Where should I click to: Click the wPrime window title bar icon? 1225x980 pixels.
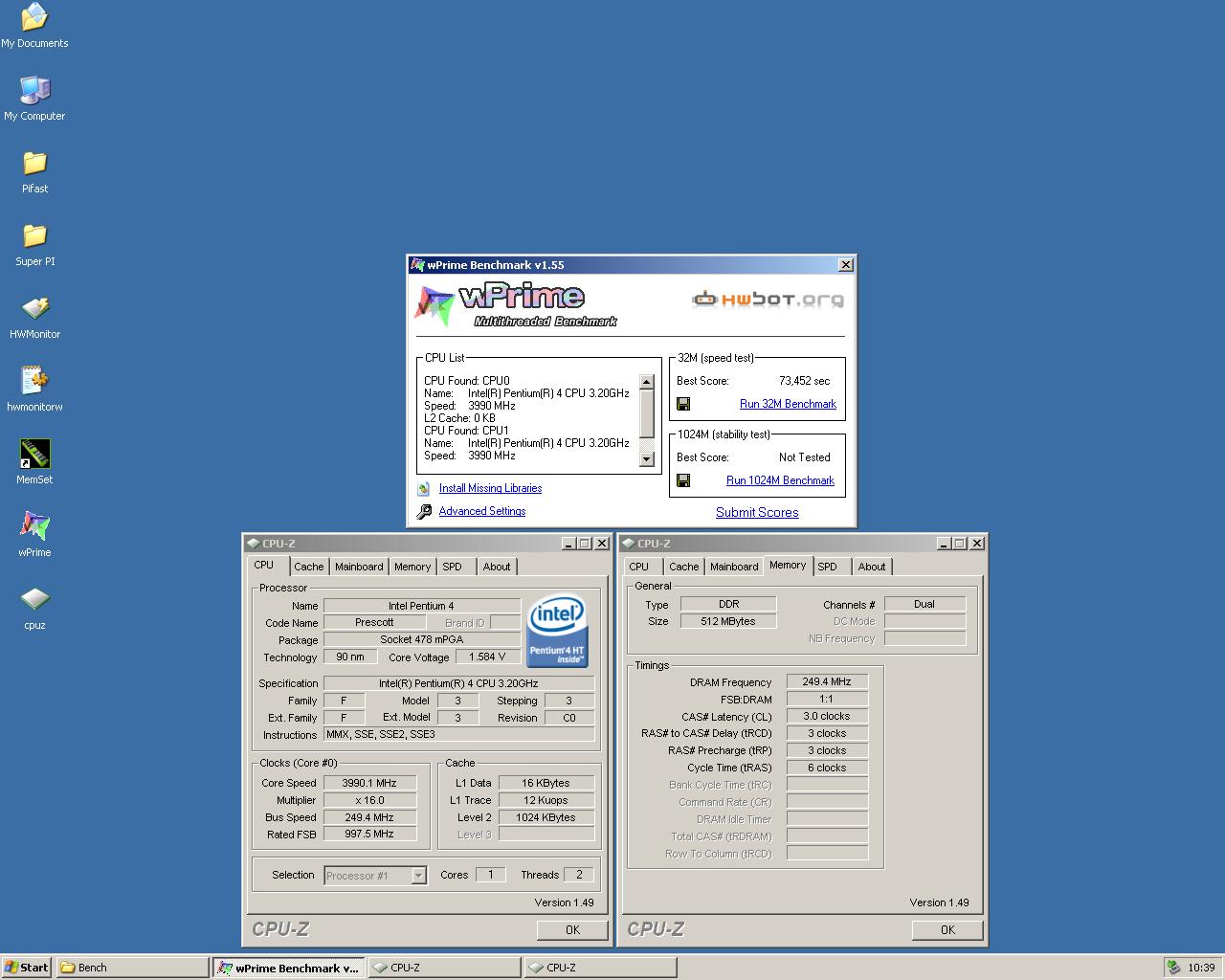tap(417, 265)
